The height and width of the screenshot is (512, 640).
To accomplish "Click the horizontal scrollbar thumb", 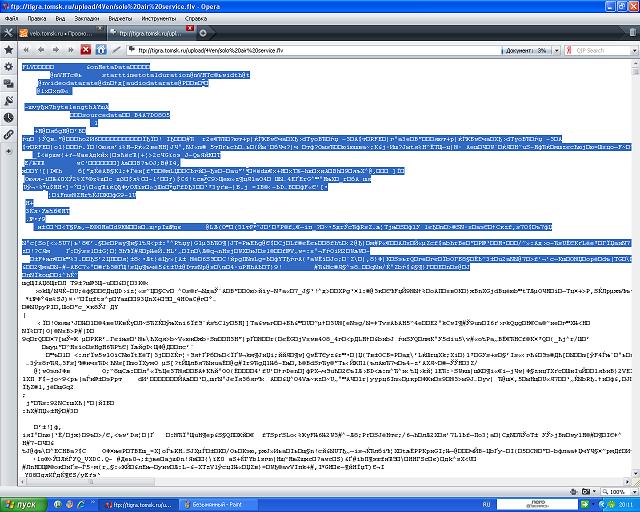I will point(91,482).
